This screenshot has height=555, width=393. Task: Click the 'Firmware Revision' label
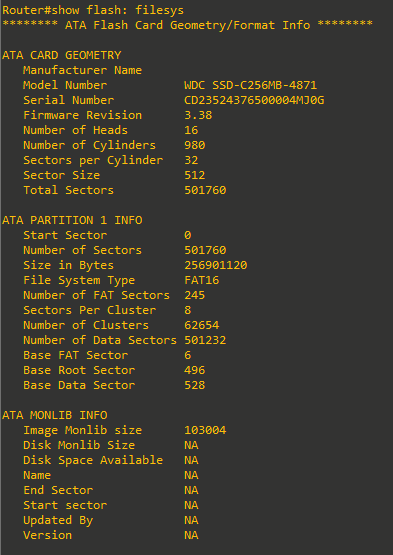(82, 115)
